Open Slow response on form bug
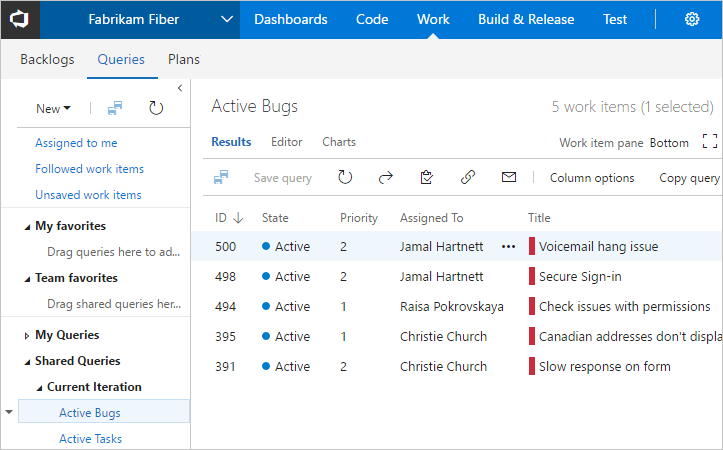The image size is (723, 450). click(604, 367)
